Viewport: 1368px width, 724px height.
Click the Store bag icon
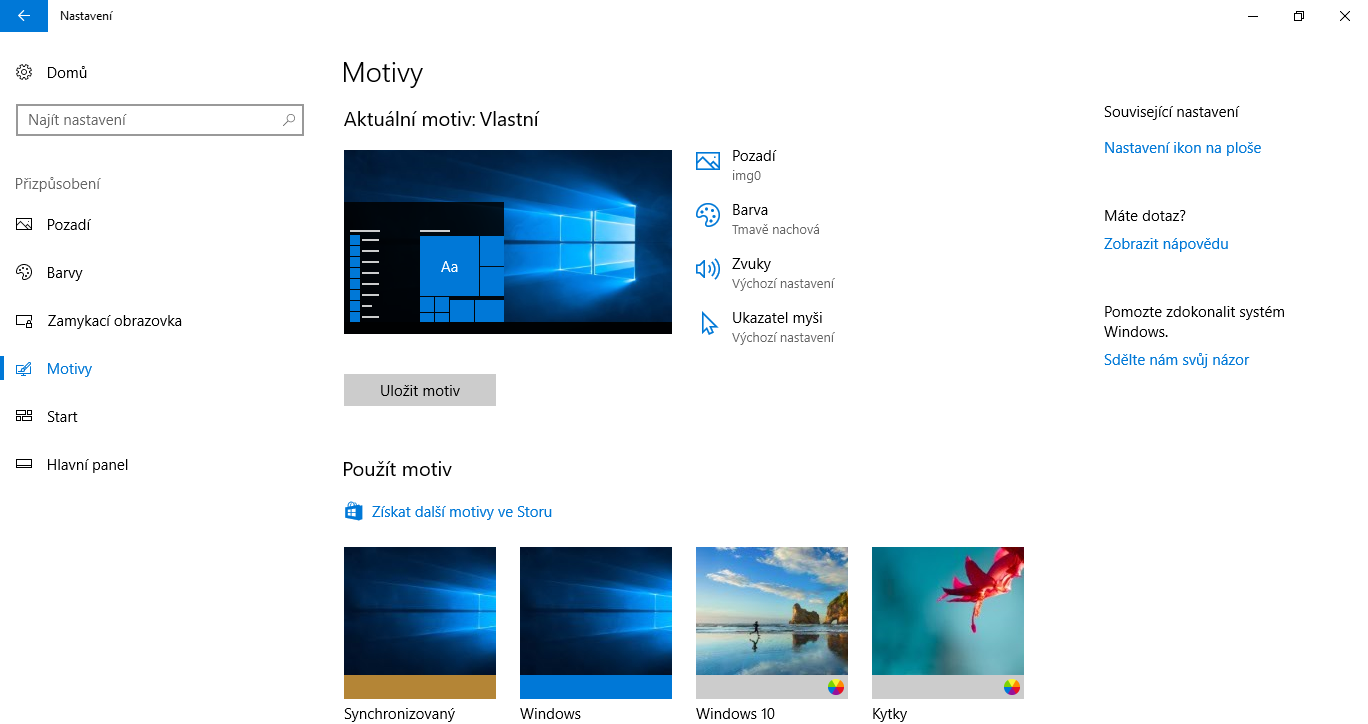pos(353,512)
